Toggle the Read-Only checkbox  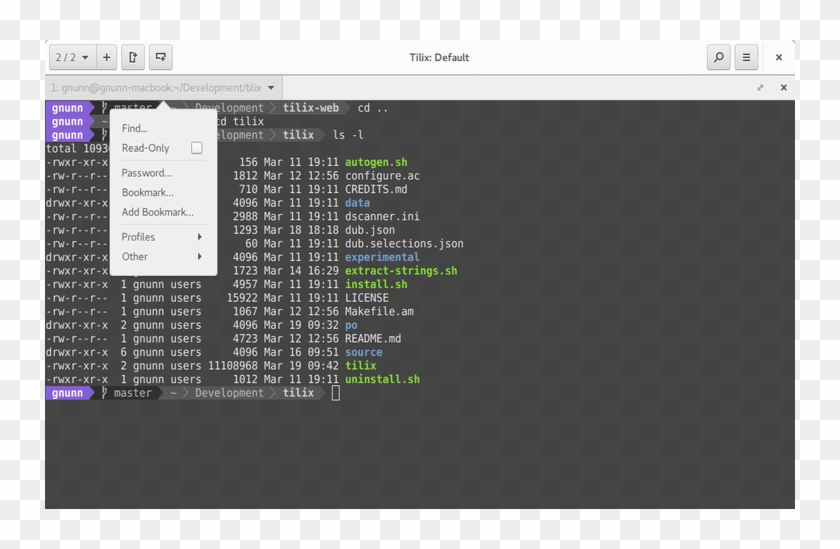(x=197, y=148)
